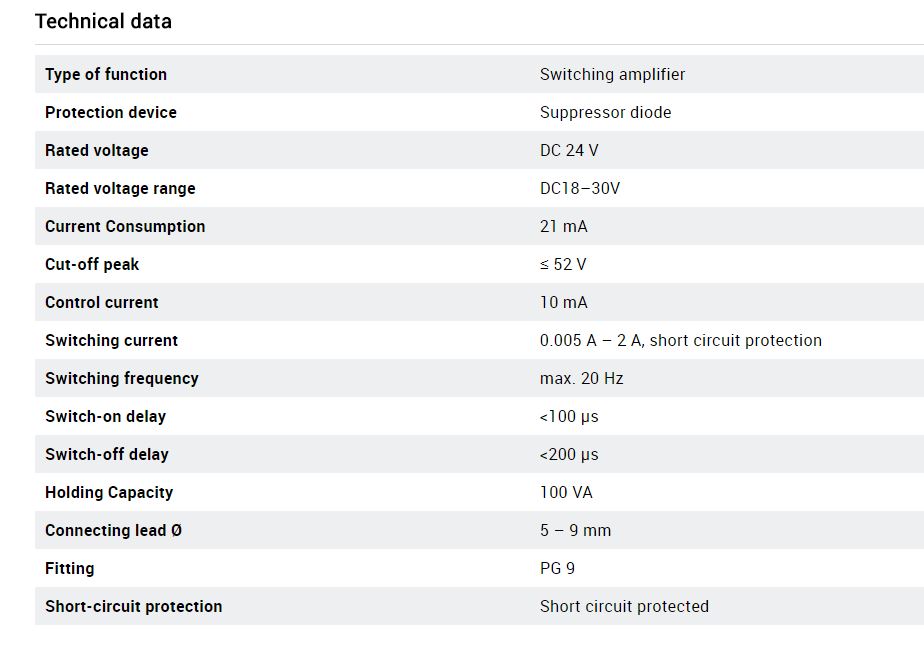Click the Switching amplifier value

(x=612, y=74)
